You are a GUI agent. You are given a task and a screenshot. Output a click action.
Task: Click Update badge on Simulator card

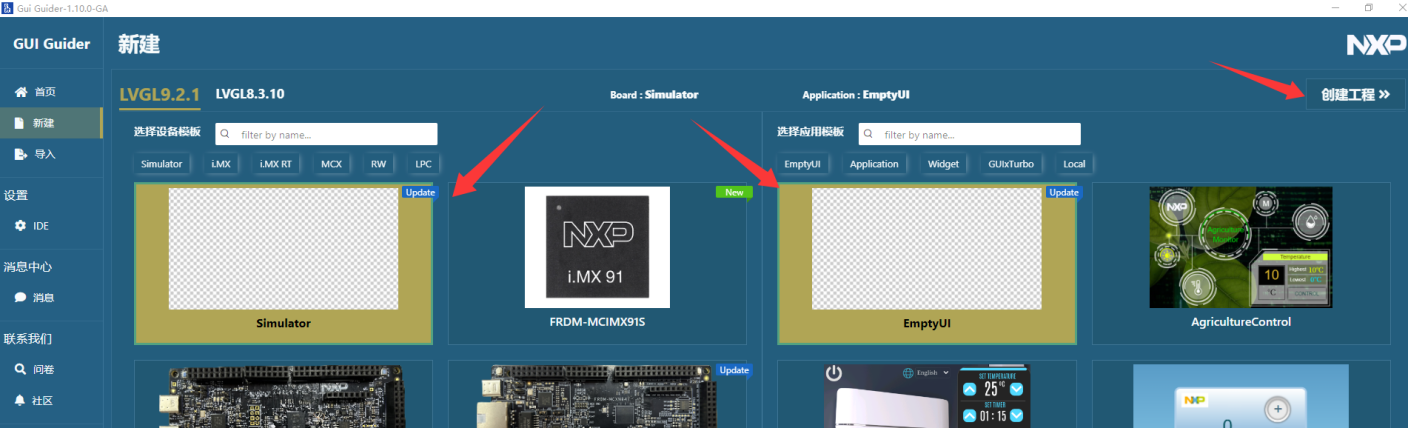[420, 192]
